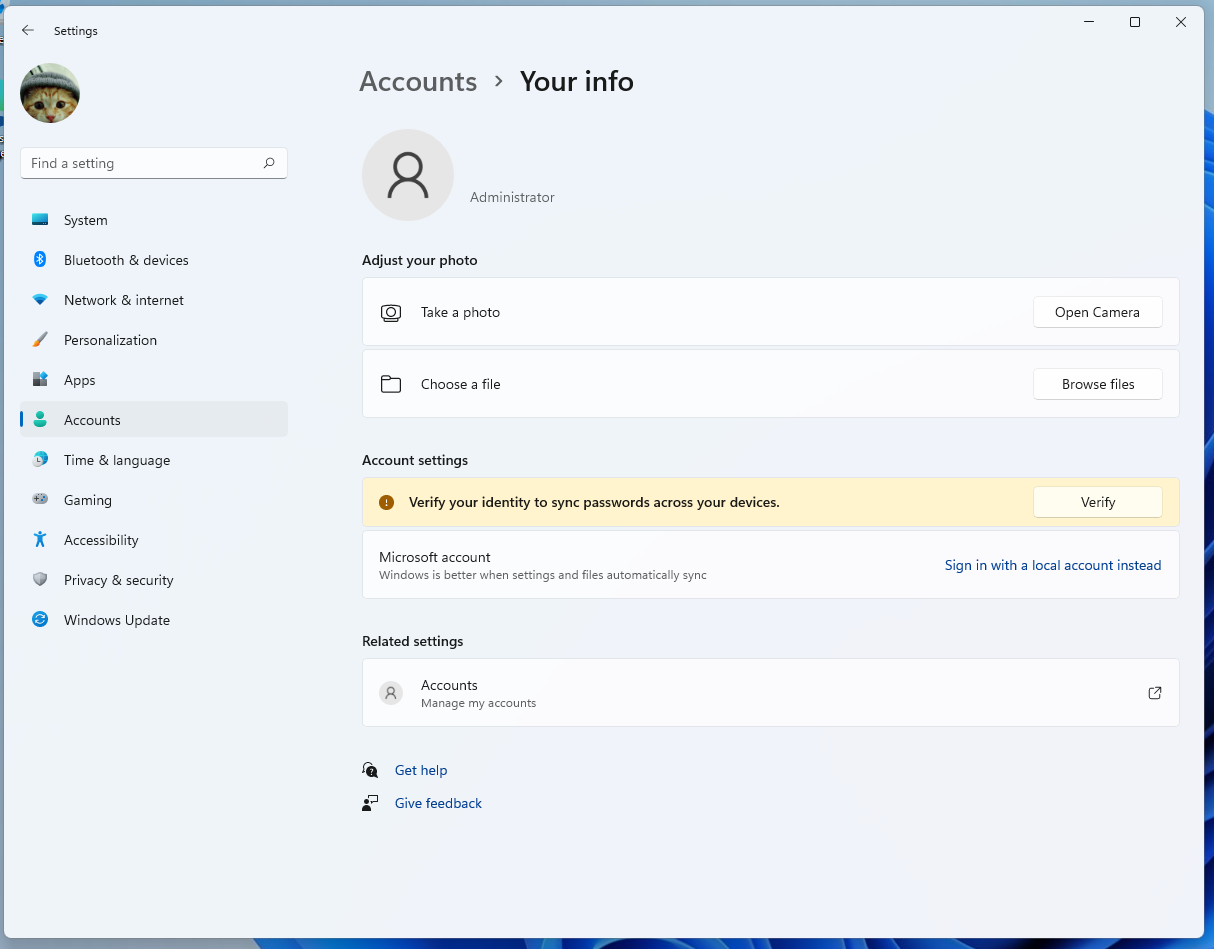Click the camera icon beside Take a photo
The height and width of the screenshot is (949, 1214).
tap(391, 312)
